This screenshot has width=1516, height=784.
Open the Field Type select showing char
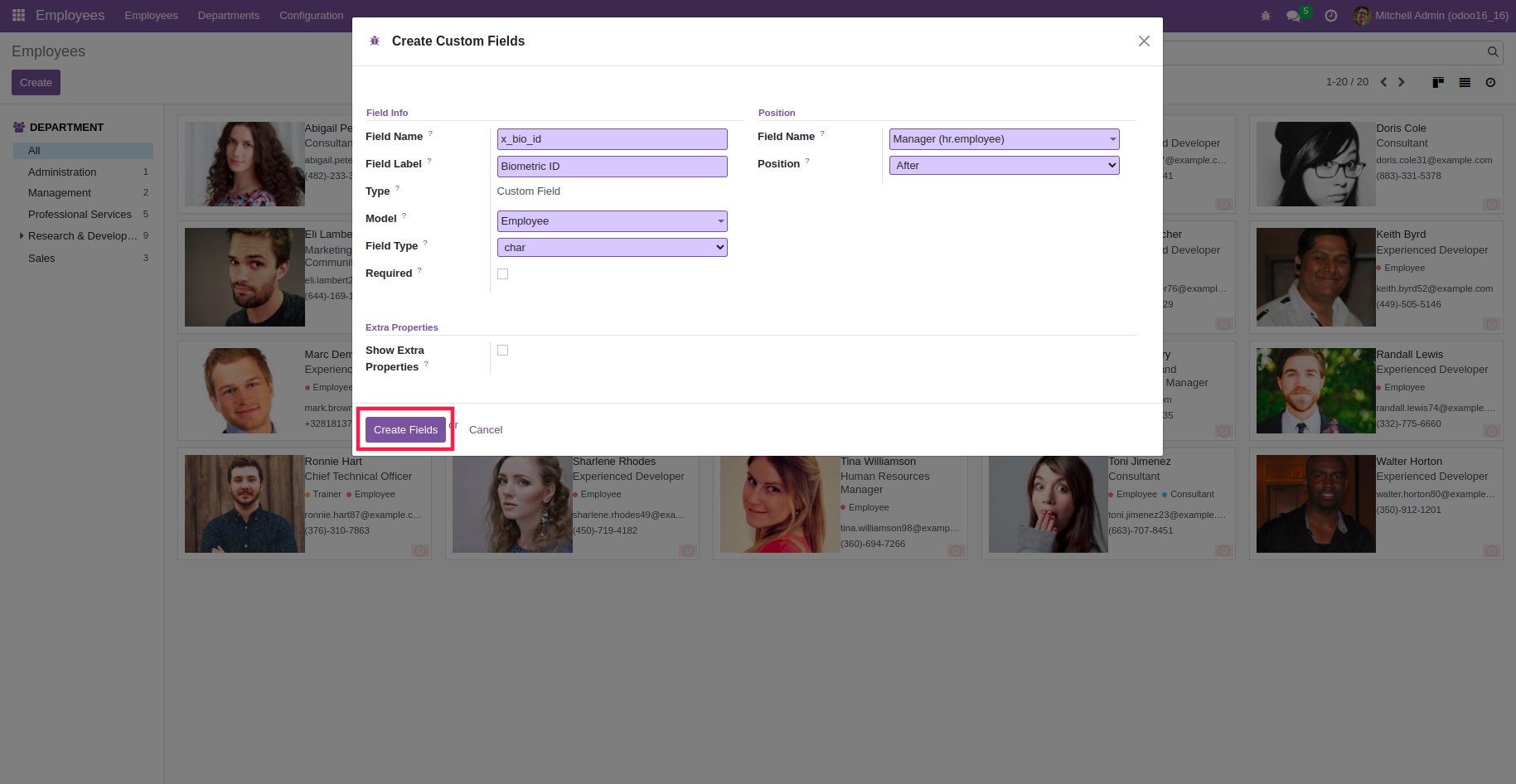[612, 247]
